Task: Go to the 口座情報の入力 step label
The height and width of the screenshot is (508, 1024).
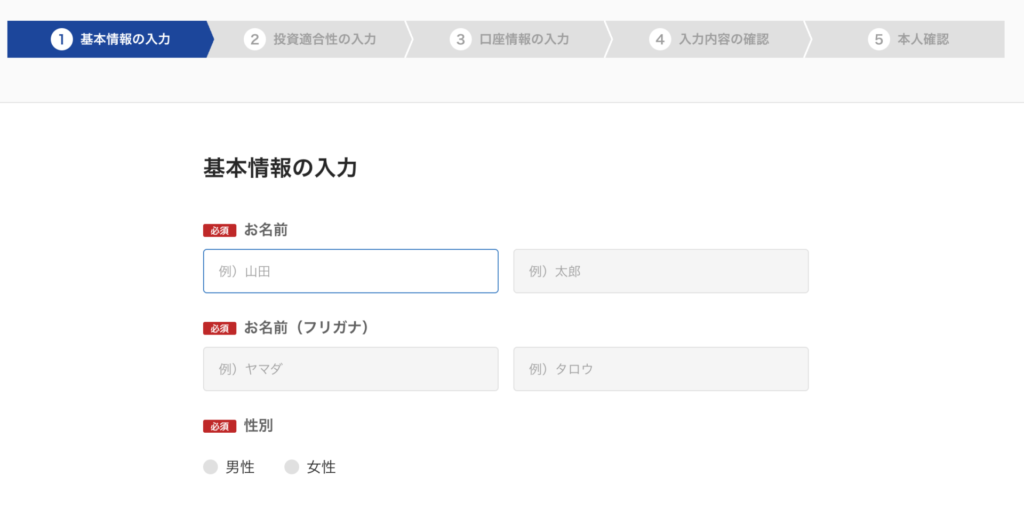Action: [524, 40]
